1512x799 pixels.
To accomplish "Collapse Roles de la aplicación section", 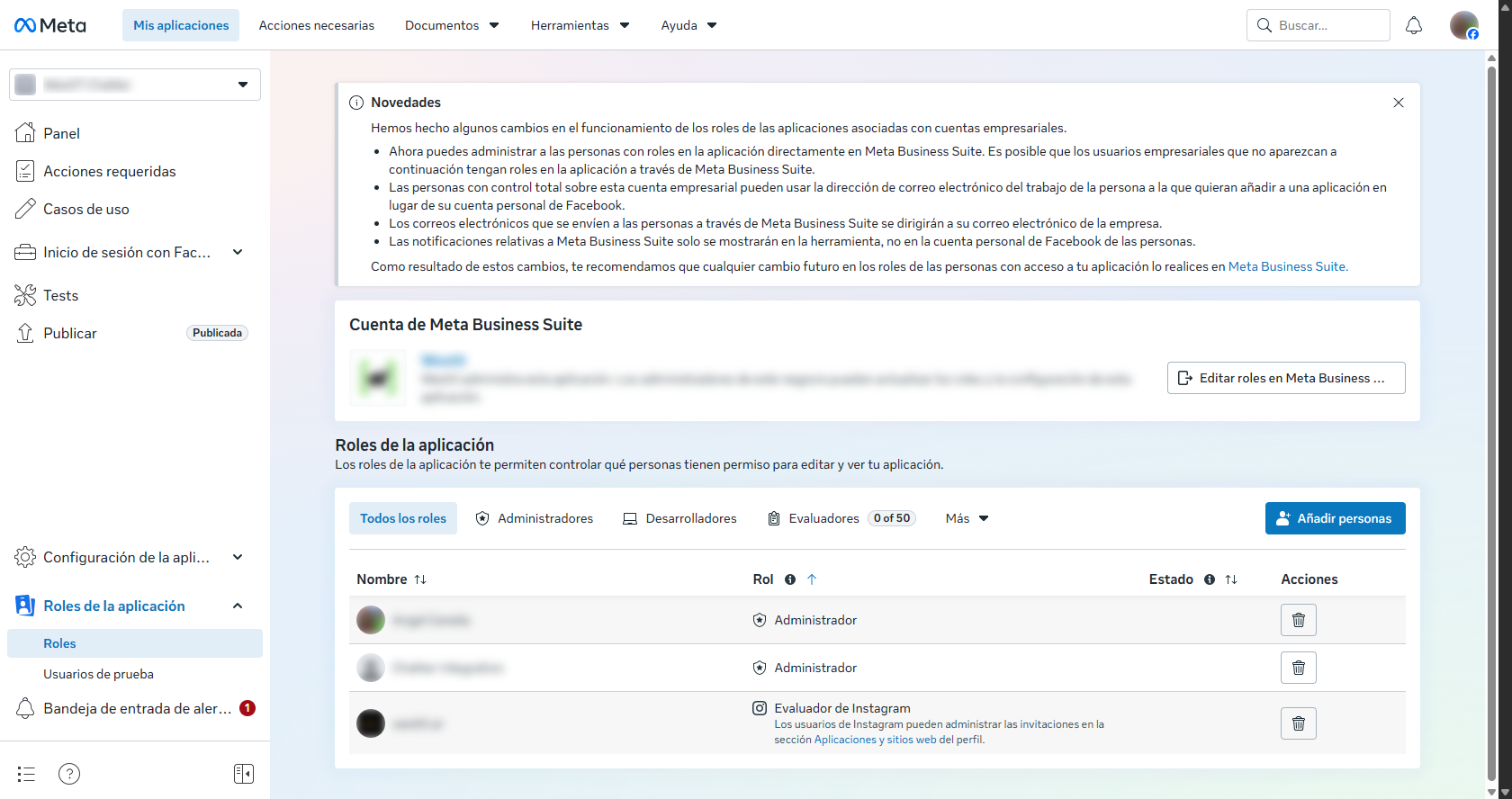I will pos(238,606).
